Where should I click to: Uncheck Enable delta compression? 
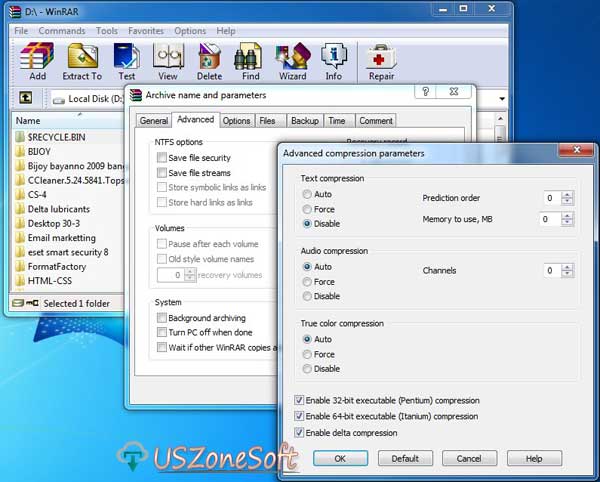coord(299,433)
